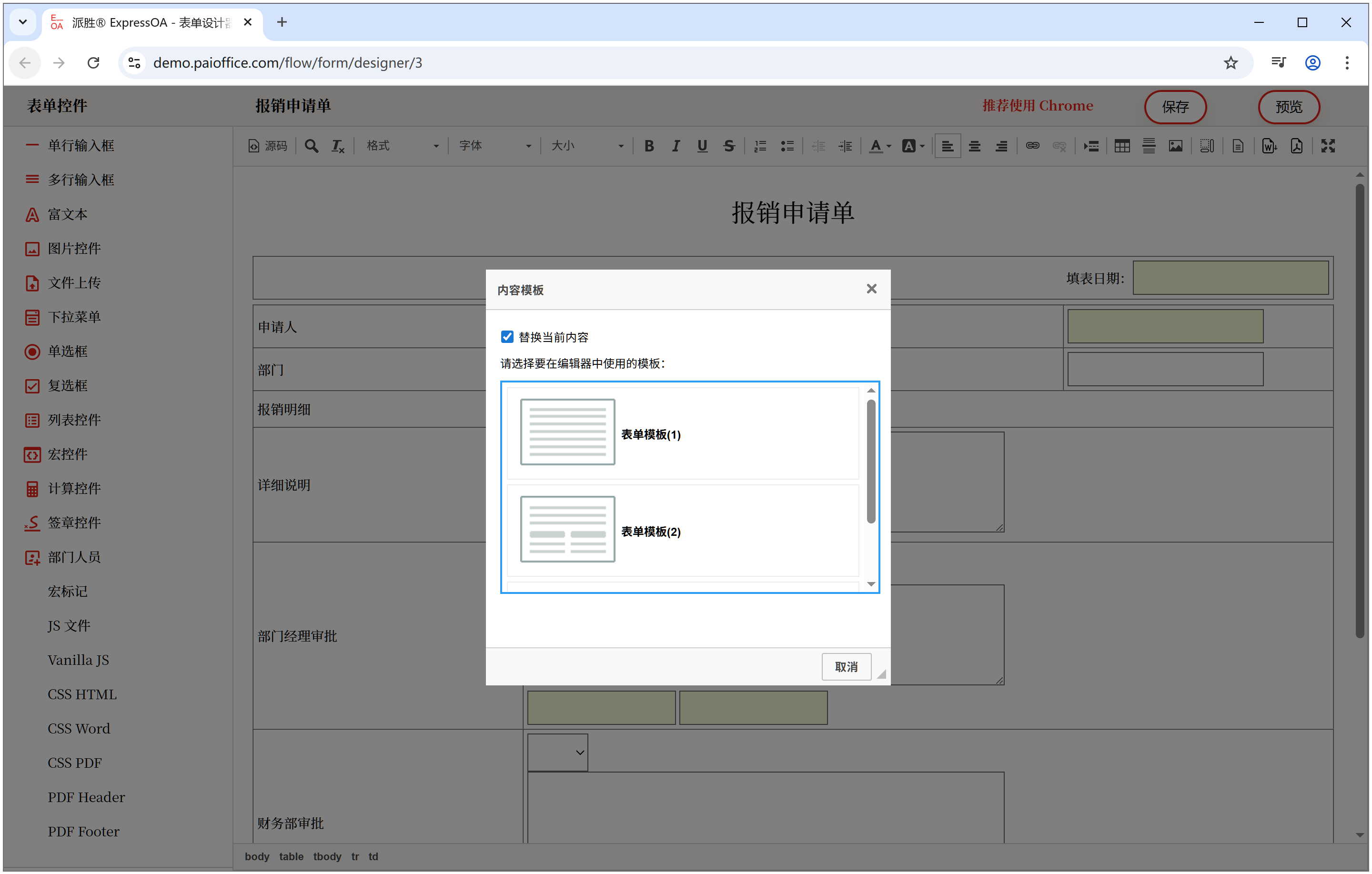The height and width of the screenshot is (874, 1372).
Task: Click the 保存 button
Action: (1174, 107)
